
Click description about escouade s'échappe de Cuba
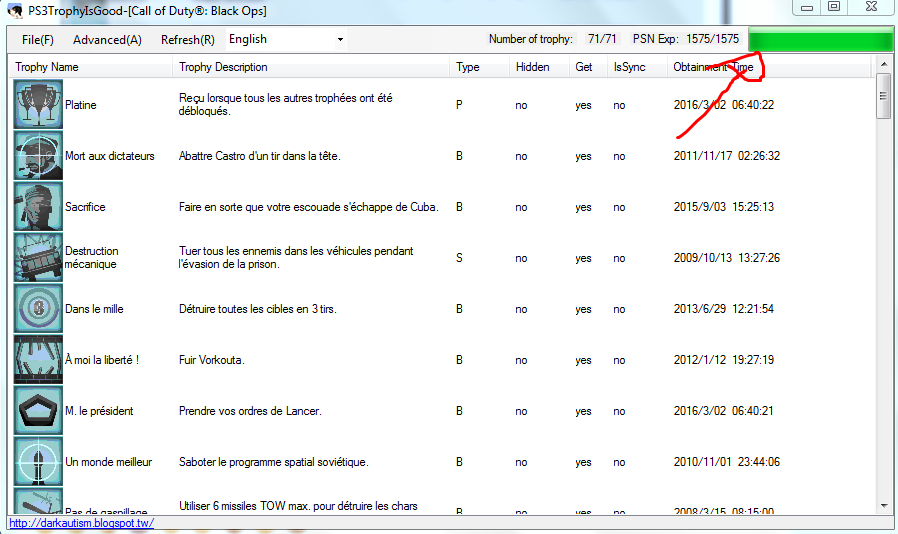[x=309, y=207]
